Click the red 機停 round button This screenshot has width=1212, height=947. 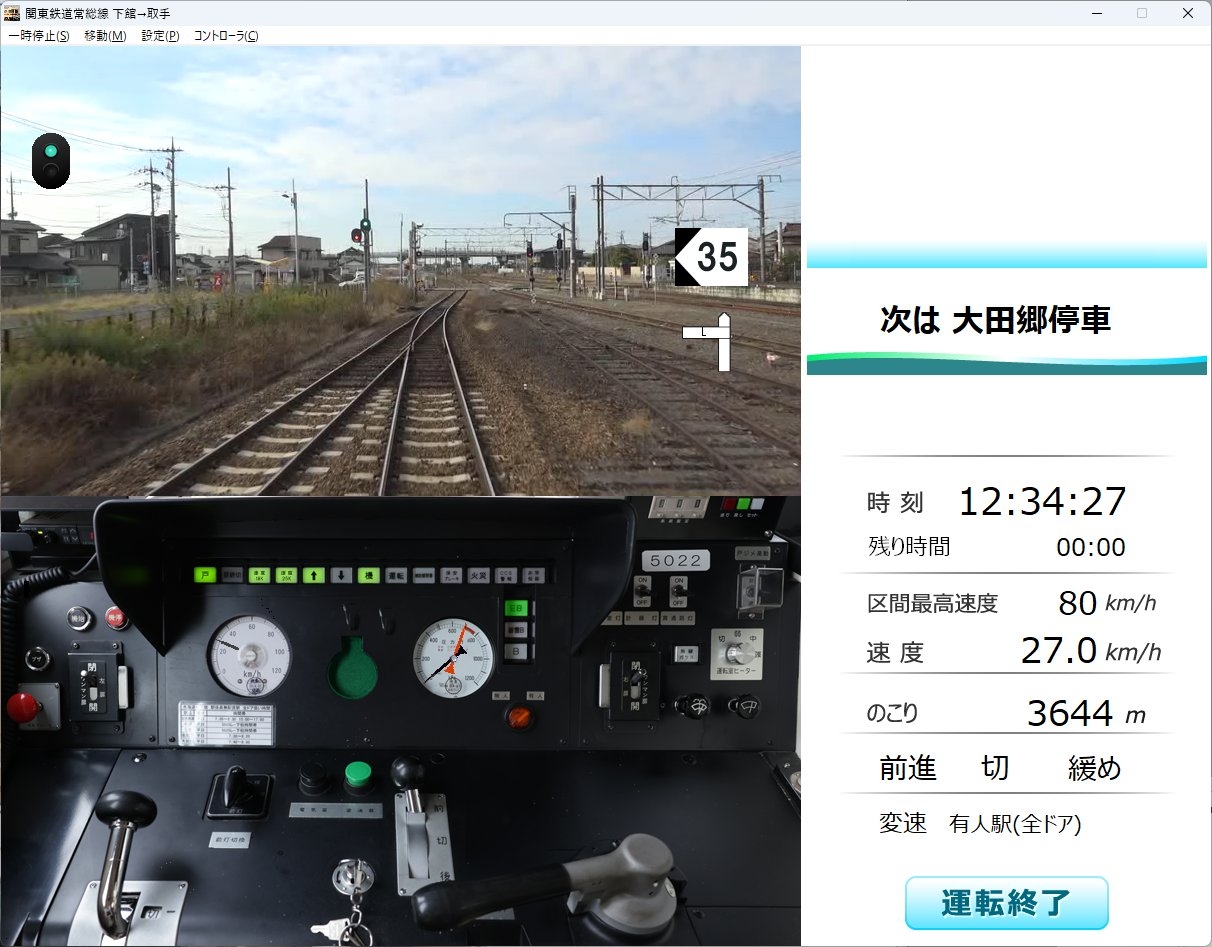coord(117,617)
